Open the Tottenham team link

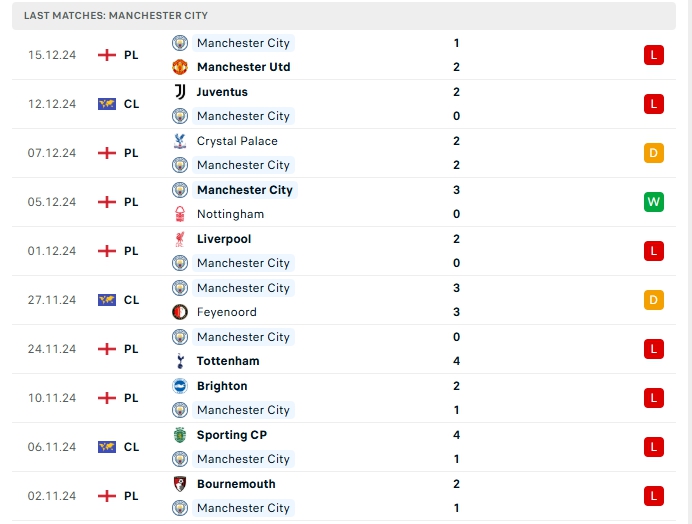pos(228,361)
